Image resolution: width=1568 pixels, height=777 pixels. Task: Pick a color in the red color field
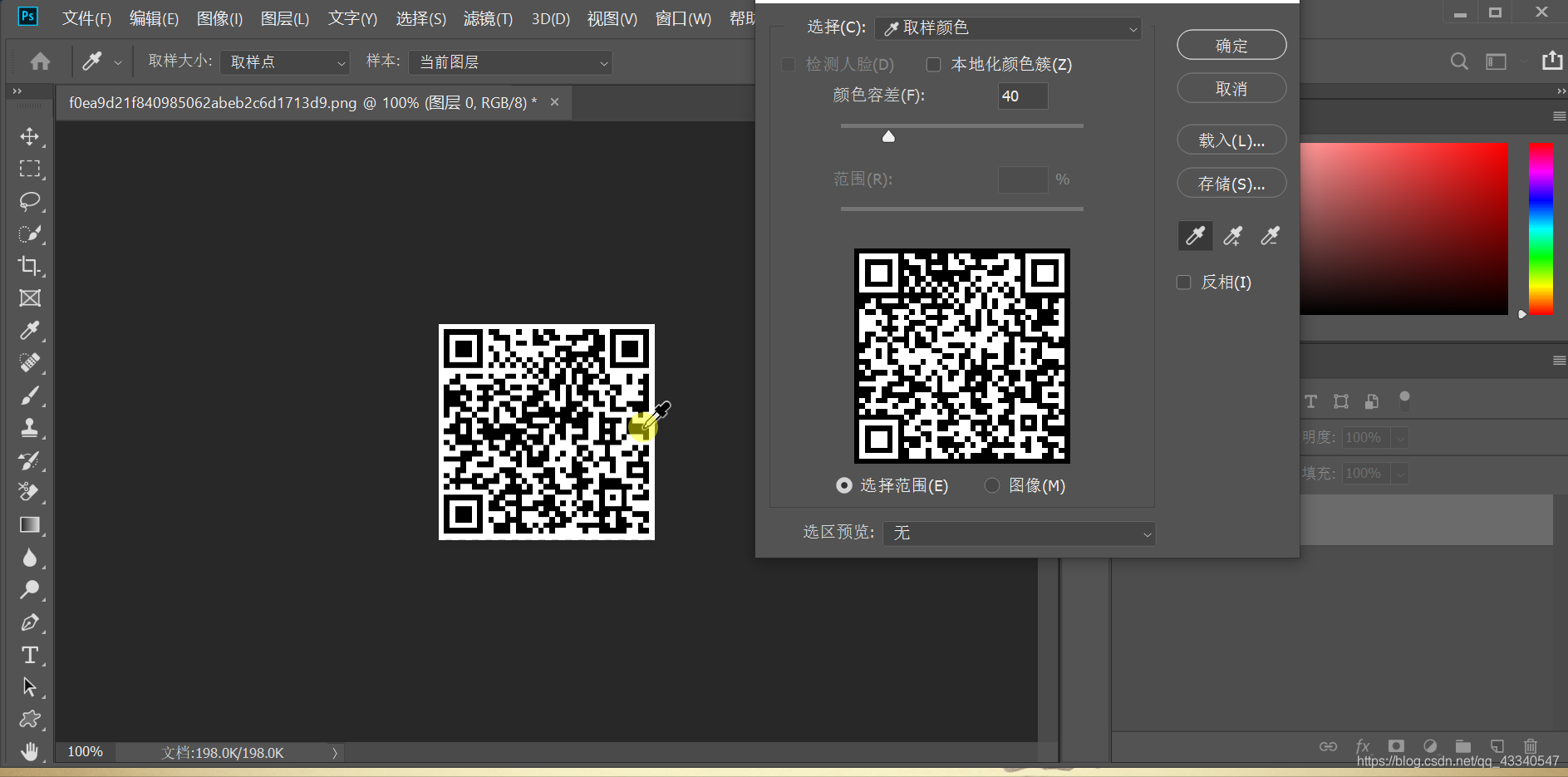(1403, 229)
